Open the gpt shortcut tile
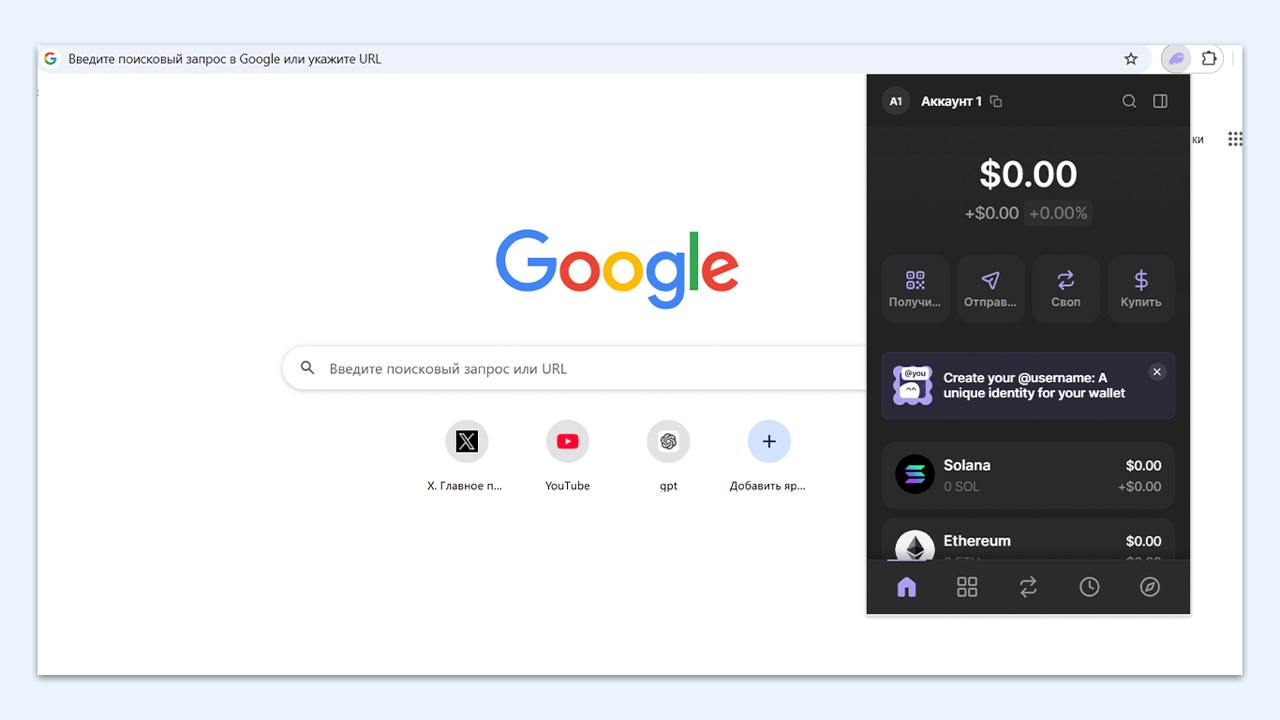 [668, 457]
